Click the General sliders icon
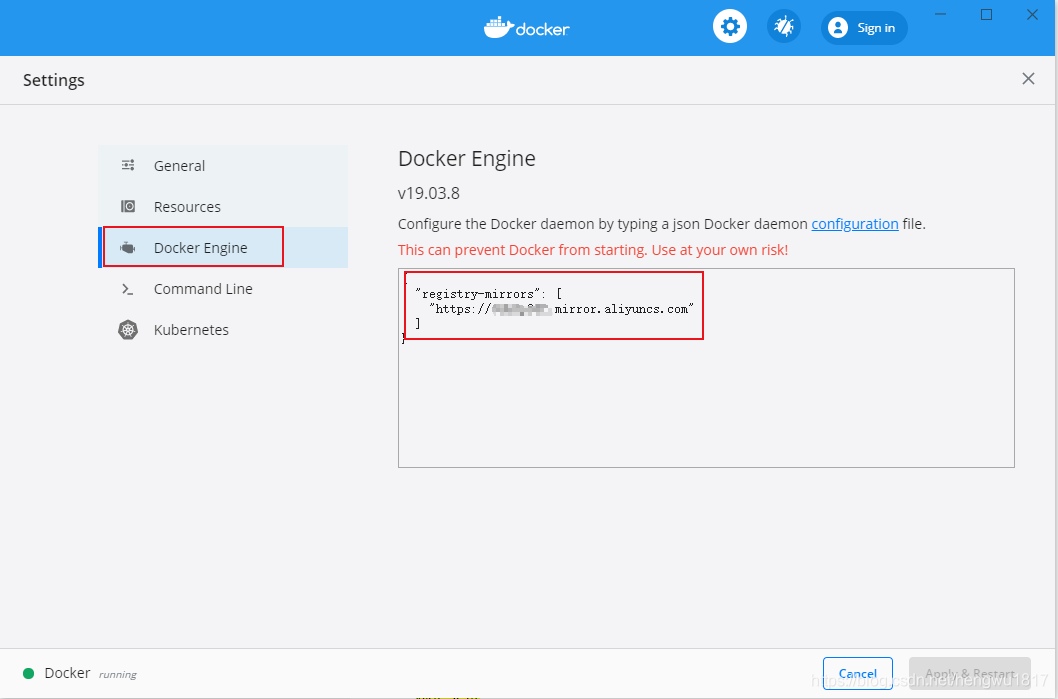 128,165
